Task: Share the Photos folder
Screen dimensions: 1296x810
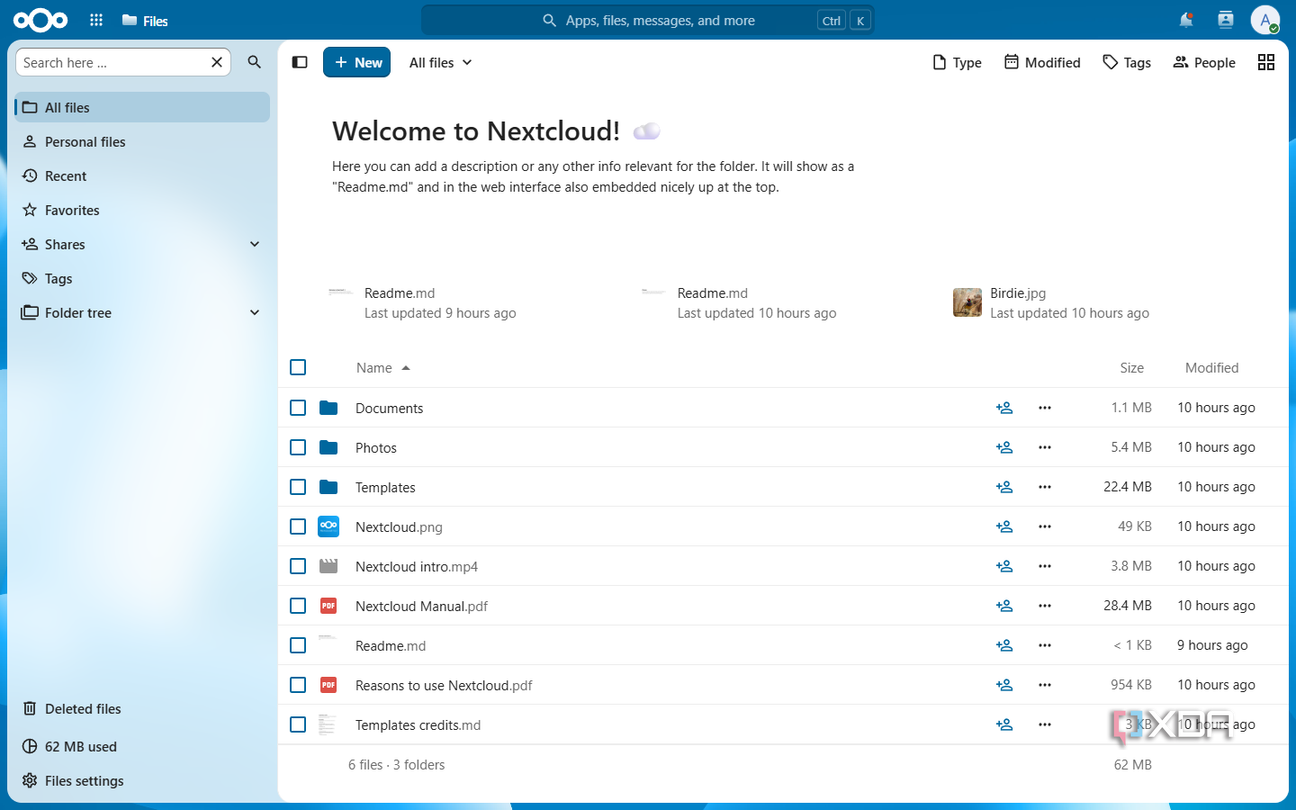Action: [x=1004, y=447]
